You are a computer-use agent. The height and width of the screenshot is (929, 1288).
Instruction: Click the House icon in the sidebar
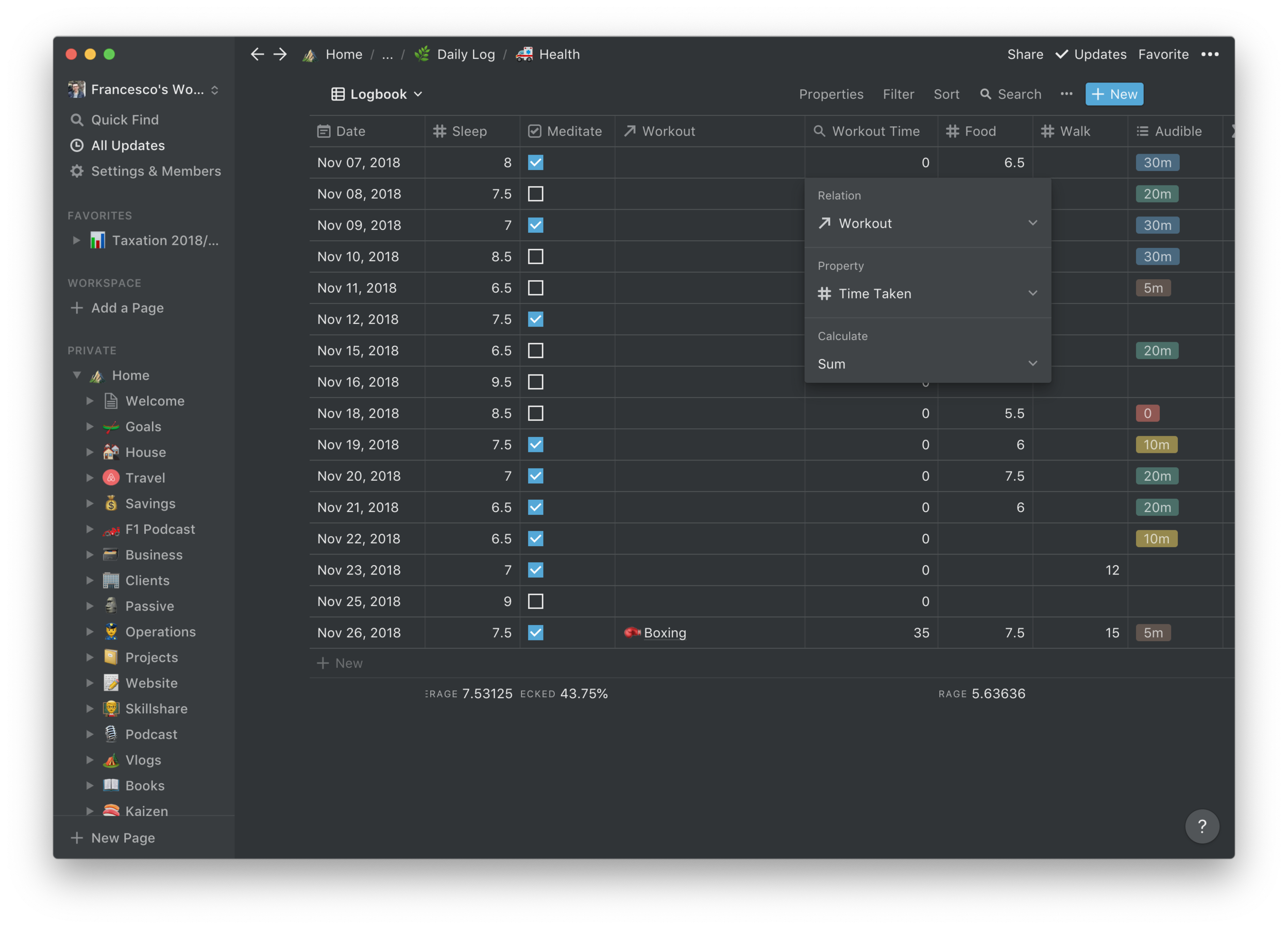coord(111,452)
